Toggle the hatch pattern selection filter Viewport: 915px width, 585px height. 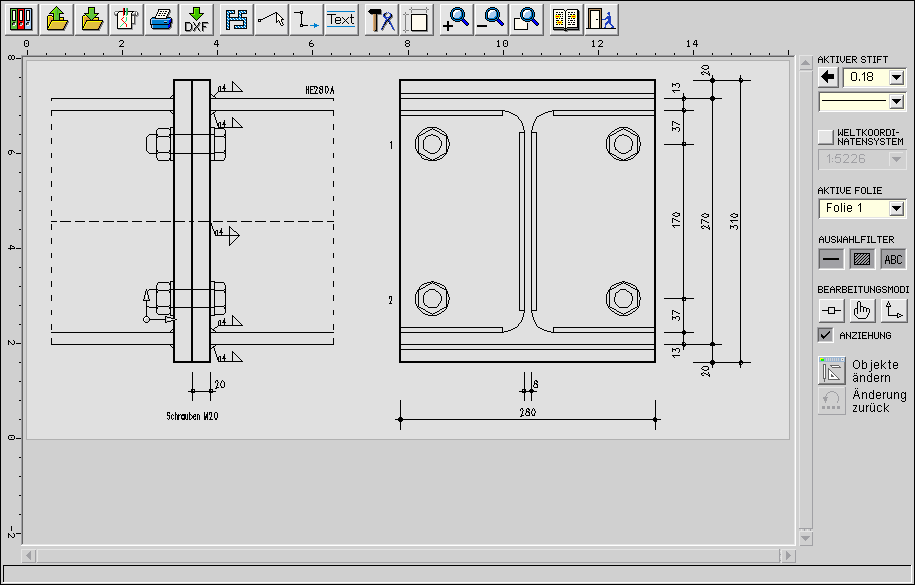(861, 259)
